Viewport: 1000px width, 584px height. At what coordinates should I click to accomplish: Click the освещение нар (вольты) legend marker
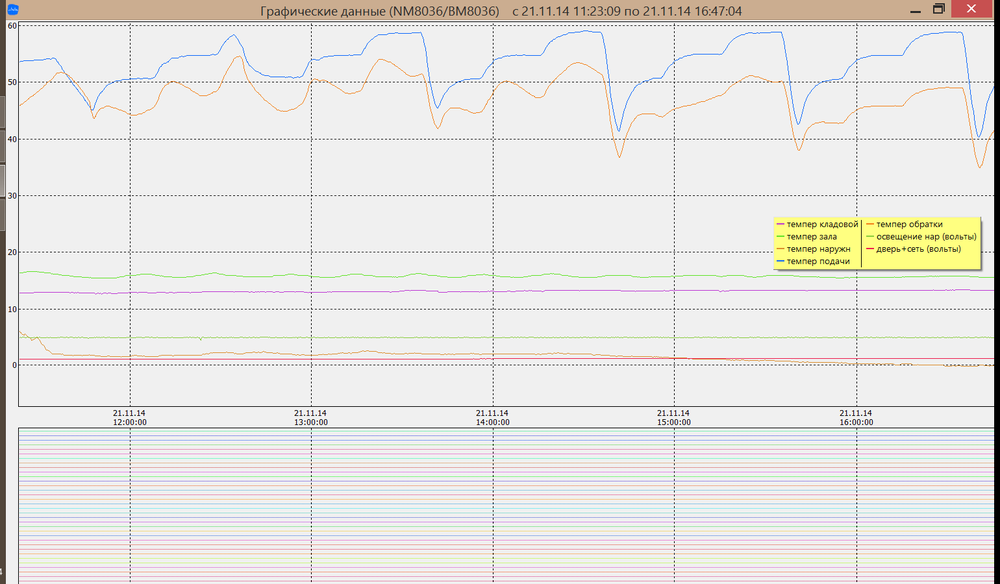870,236
